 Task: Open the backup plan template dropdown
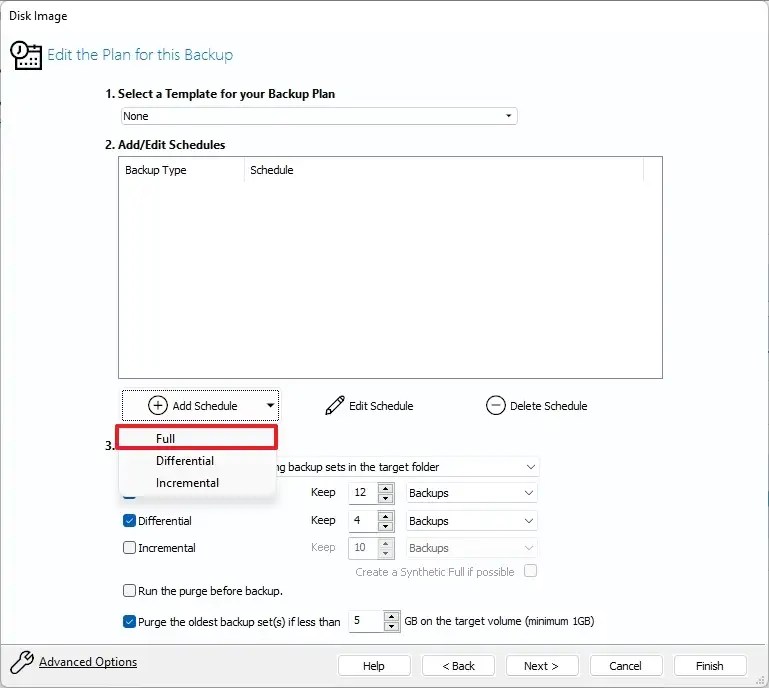pyautogui.click(x=319, y=116)
